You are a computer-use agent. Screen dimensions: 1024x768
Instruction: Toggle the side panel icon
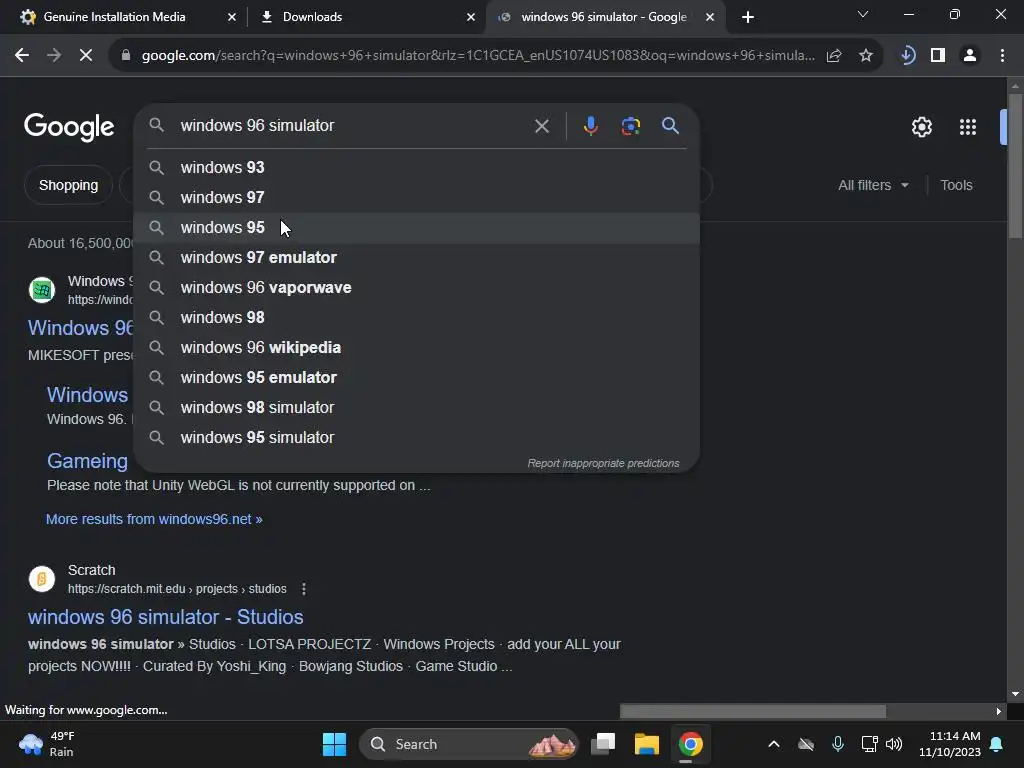938,56
